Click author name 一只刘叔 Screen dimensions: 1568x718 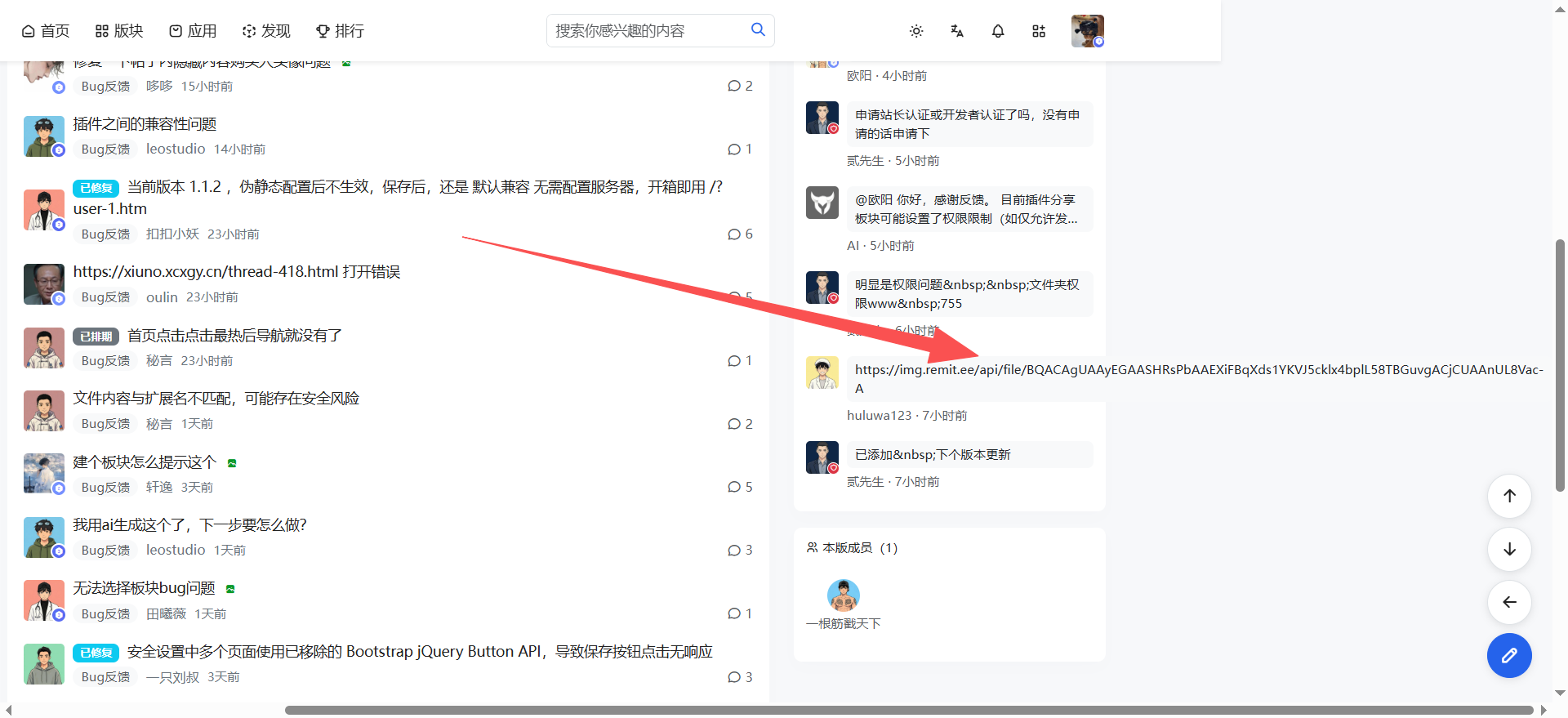pos(172,677)
